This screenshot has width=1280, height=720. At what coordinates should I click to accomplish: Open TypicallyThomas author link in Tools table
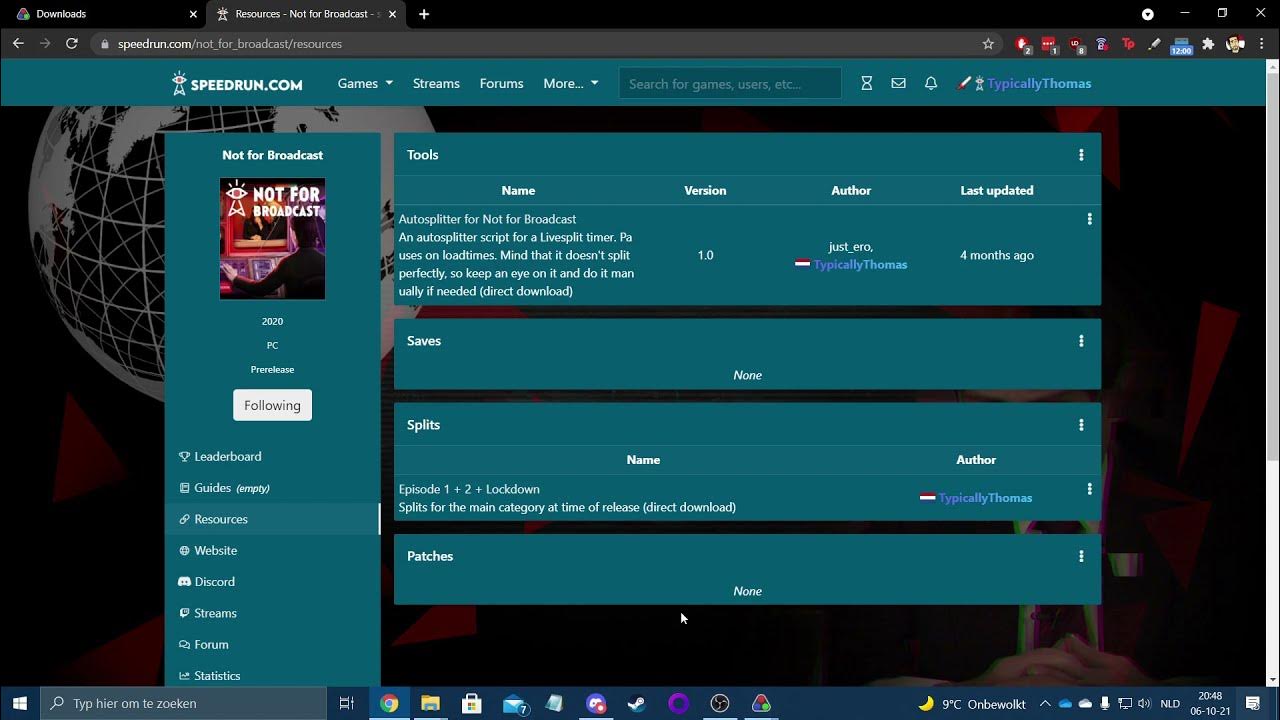[860, 265]
